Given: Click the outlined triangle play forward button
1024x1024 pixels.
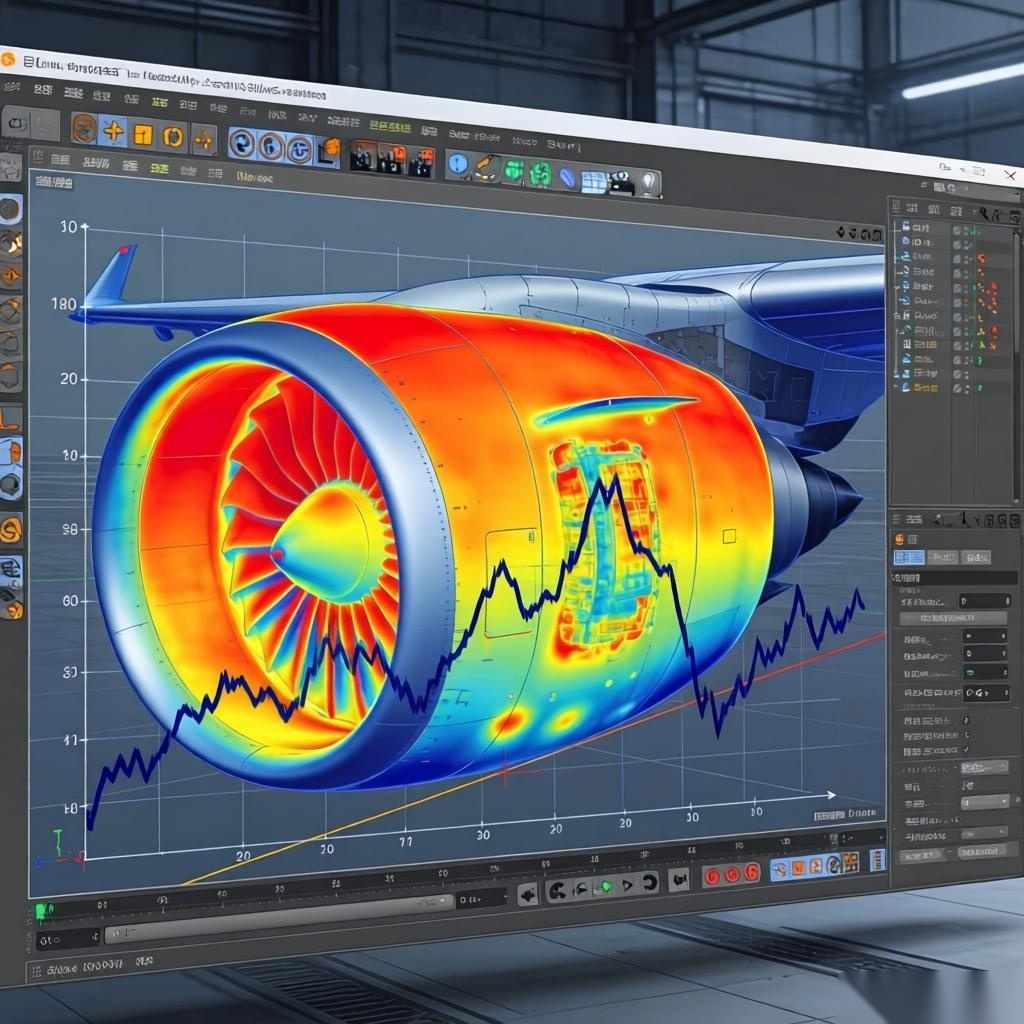Looking at the screenshot, I should (628, 885).
